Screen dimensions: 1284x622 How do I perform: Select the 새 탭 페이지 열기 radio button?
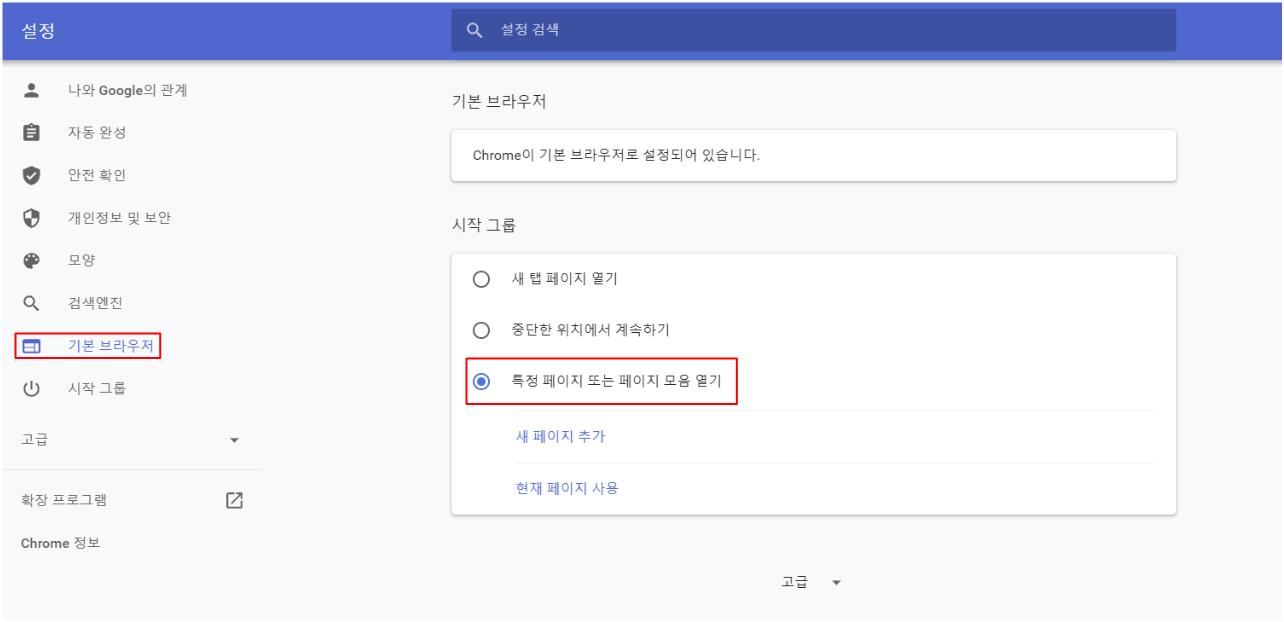click(x=481, y=279)
